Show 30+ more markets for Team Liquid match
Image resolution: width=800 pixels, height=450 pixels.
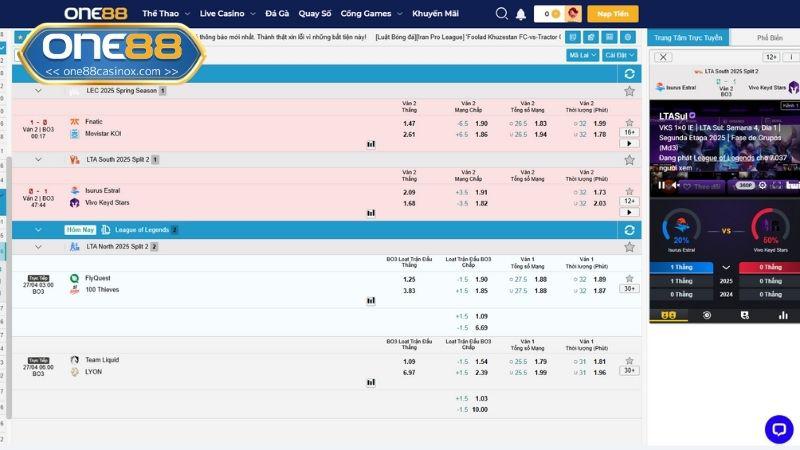point(629,370)
